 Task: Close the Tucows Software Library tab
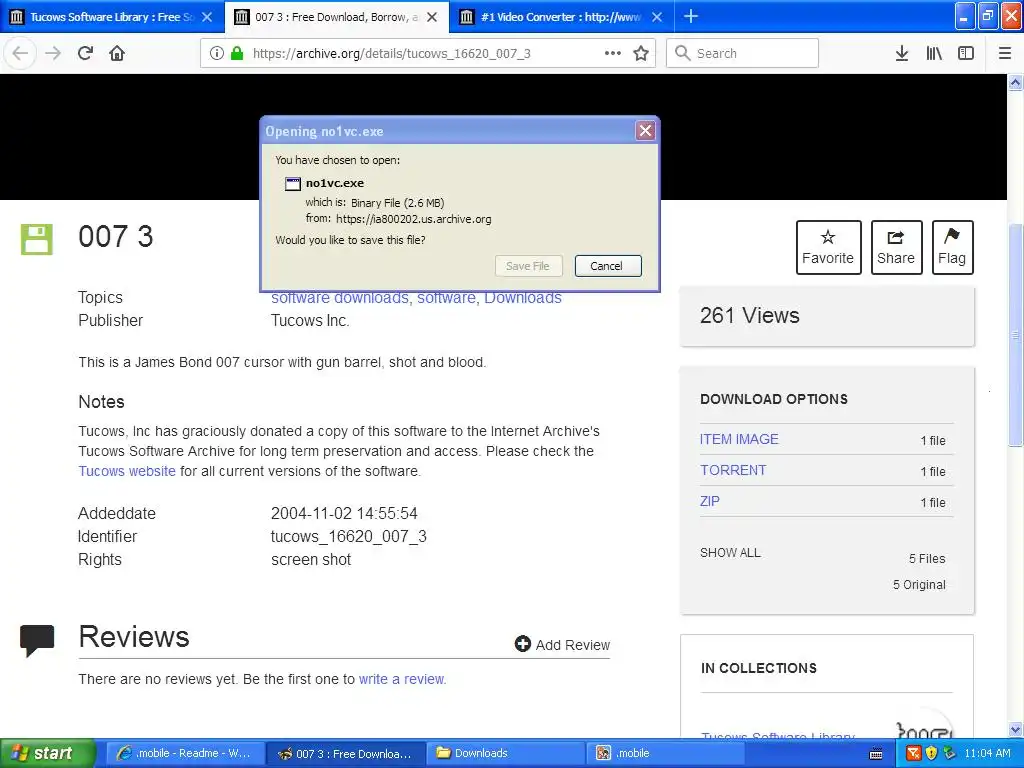point(207,17)
